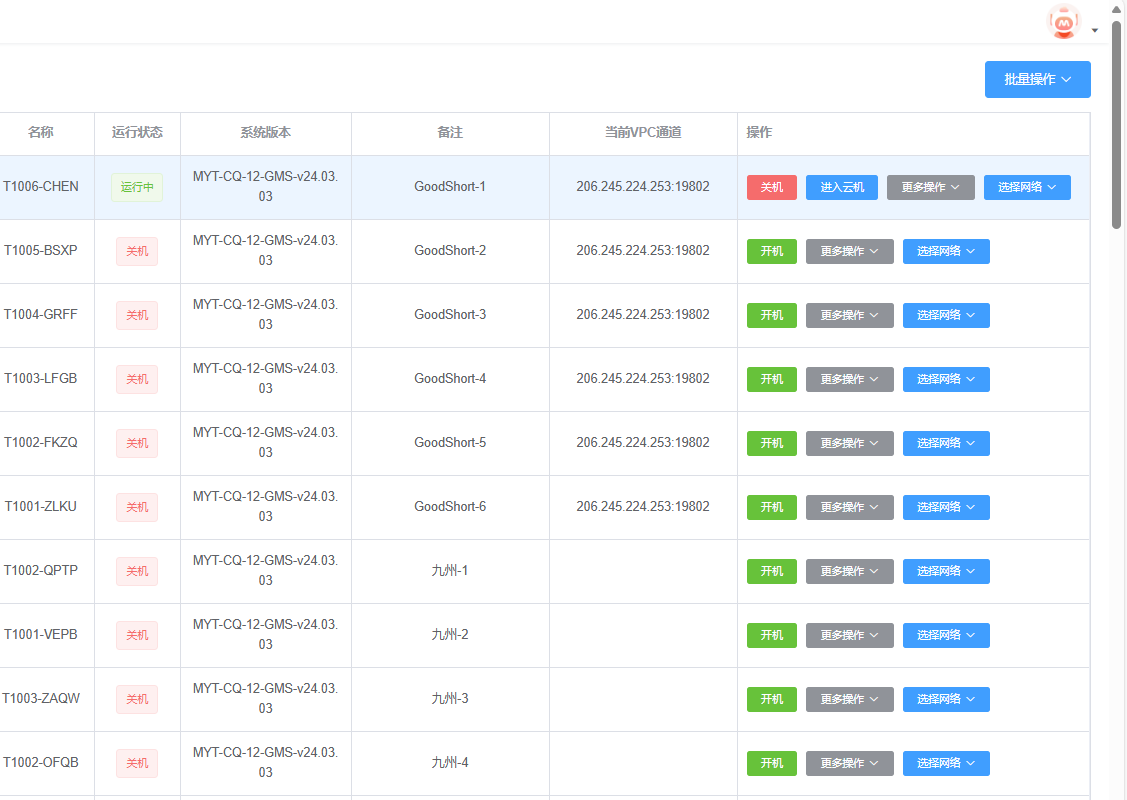This screenshot has height=800, width=1127.
Task: Open 选择网络 for 九州-1 row
Action: coord(946,571)
